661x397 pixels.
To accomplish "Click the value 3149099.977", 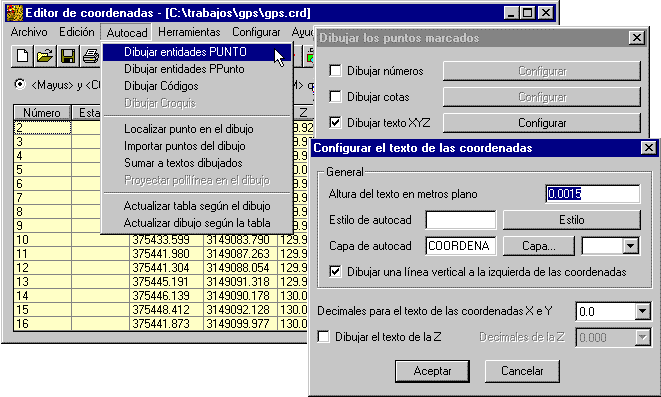I will click(238, 324).
